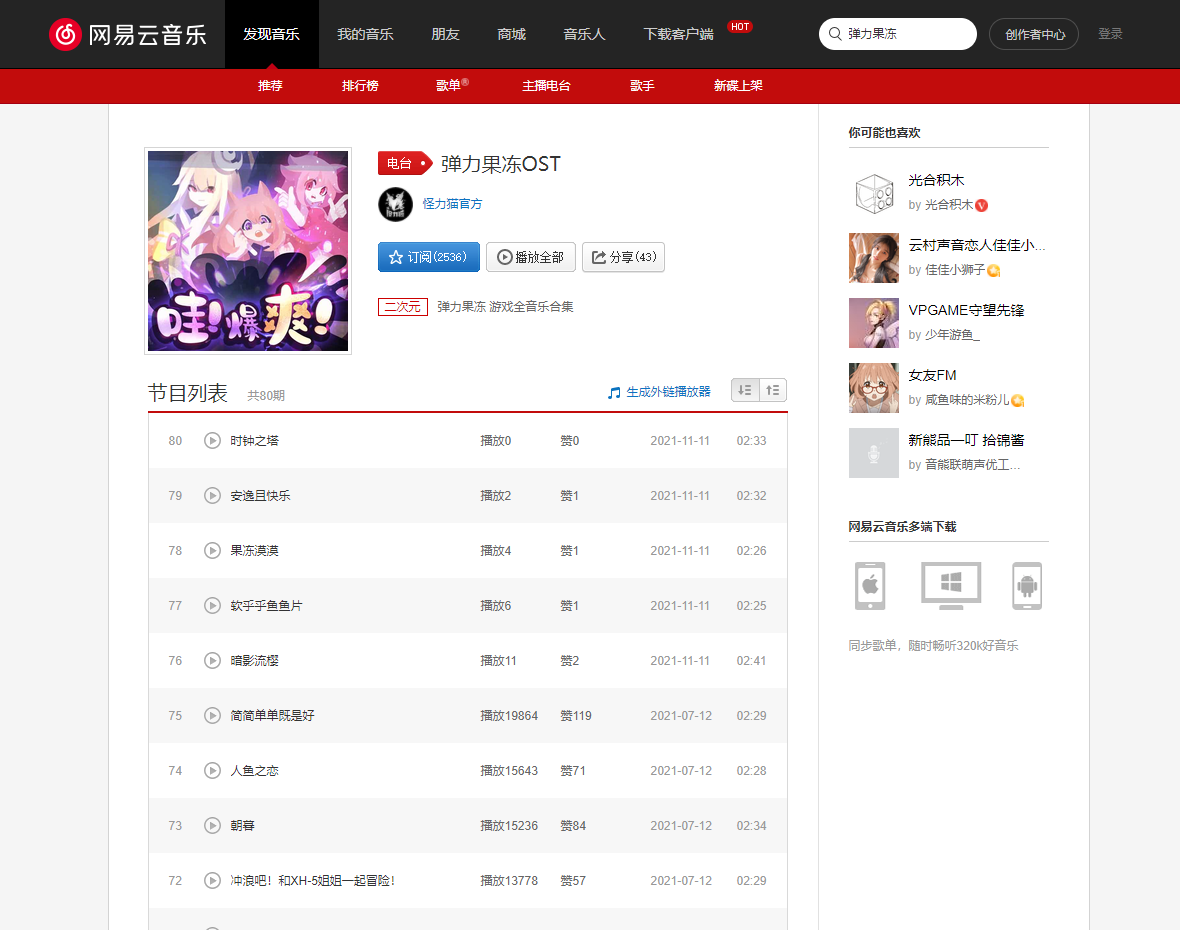Open the track title 人鱼之恋

[254, 770]
